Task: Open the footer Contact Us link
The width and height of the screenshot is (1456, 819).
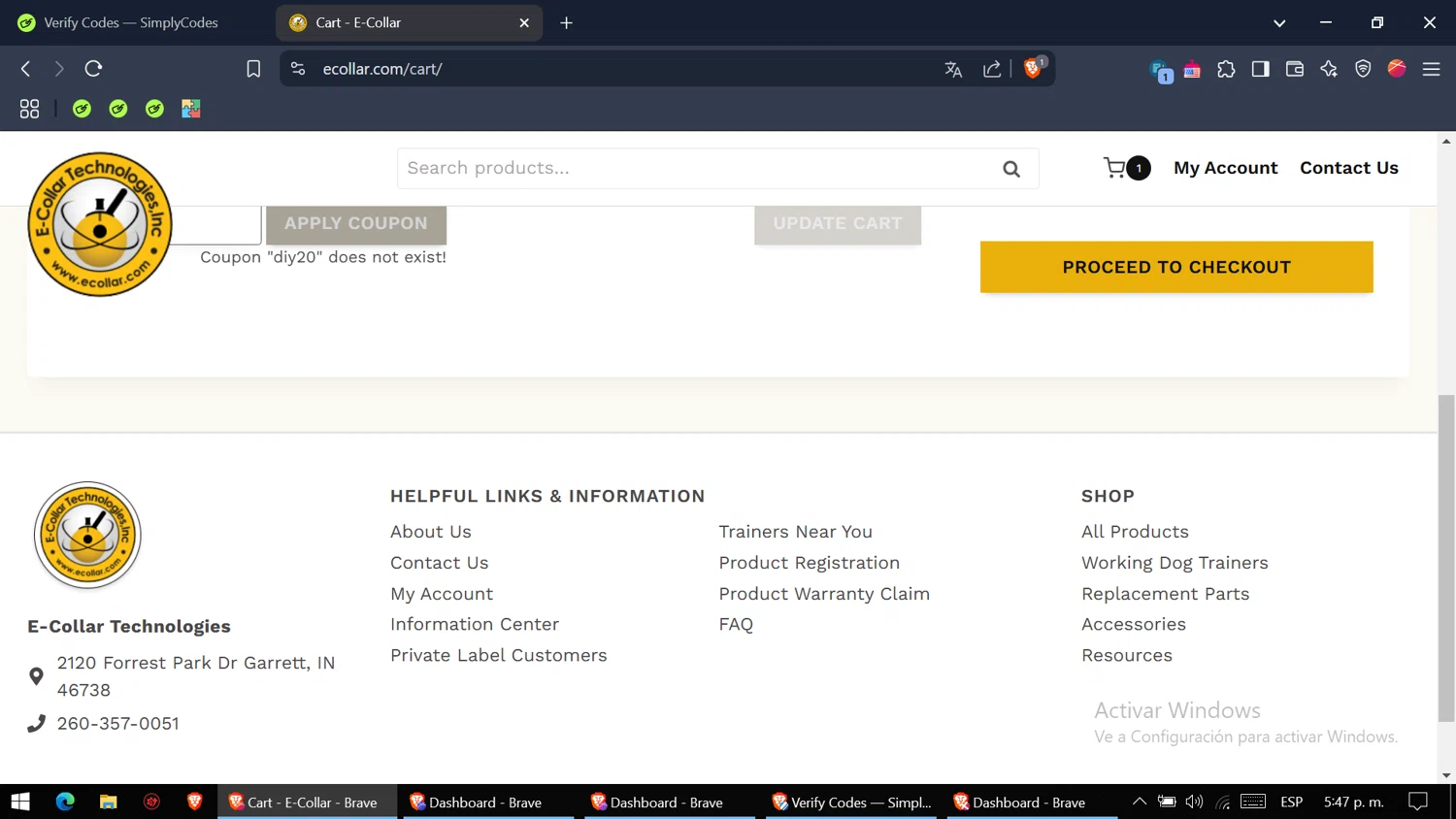Action: pos(439,563)
